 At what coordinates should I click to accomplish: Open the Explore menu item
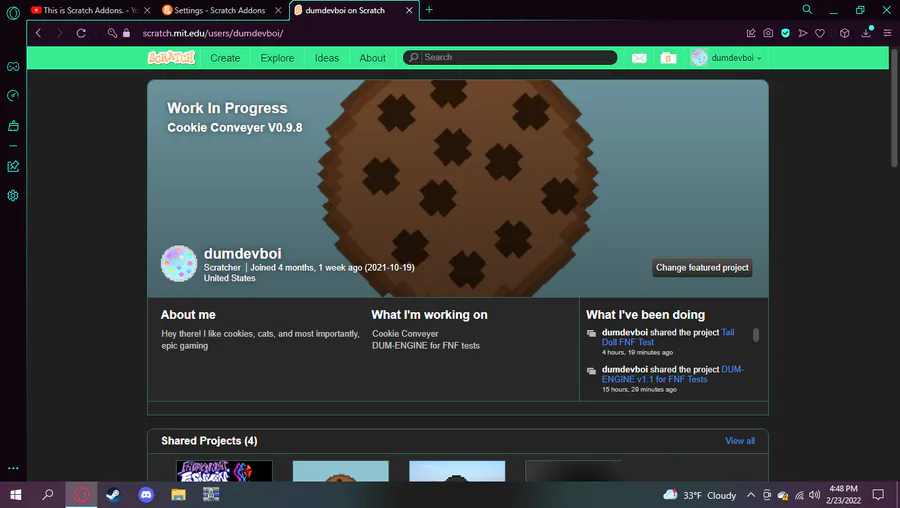pos(277,58)
